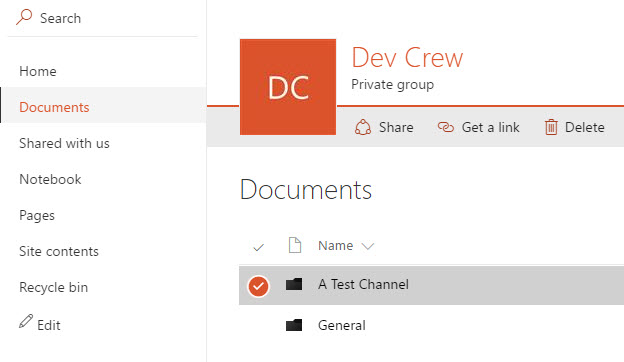This screenshot has width=624, height=362.
Task: Click into the Search field
Action: click(103, 18)
